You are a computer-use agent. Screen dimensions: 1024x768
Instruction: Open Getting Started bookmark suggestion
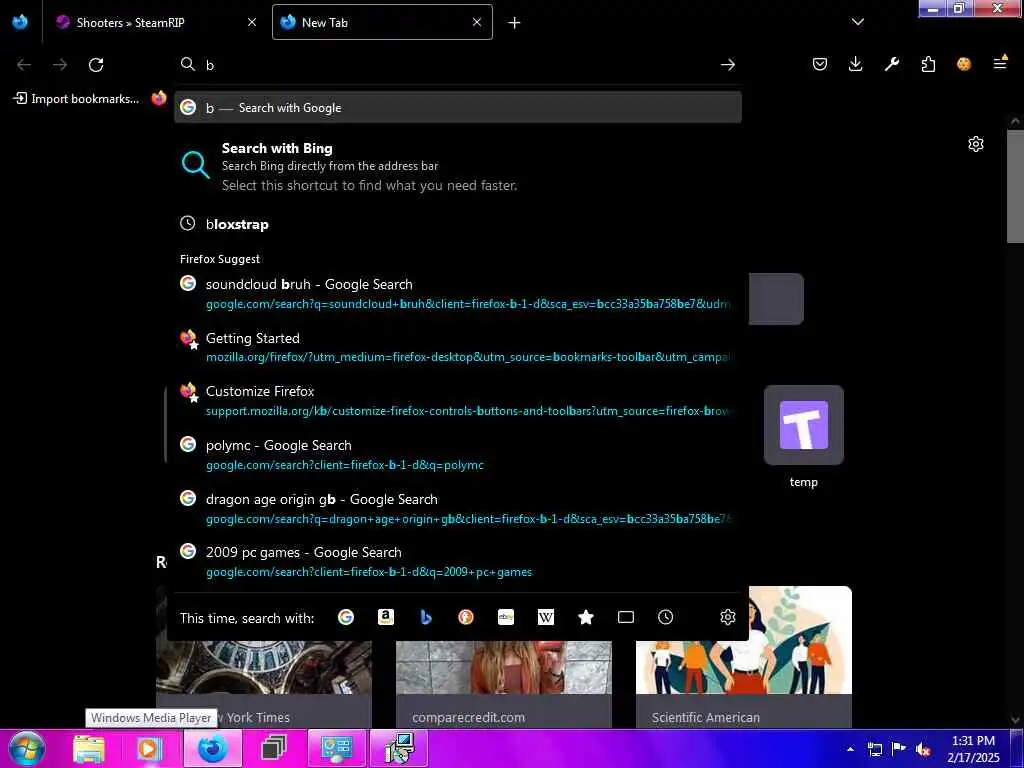(x=458, y=347)
